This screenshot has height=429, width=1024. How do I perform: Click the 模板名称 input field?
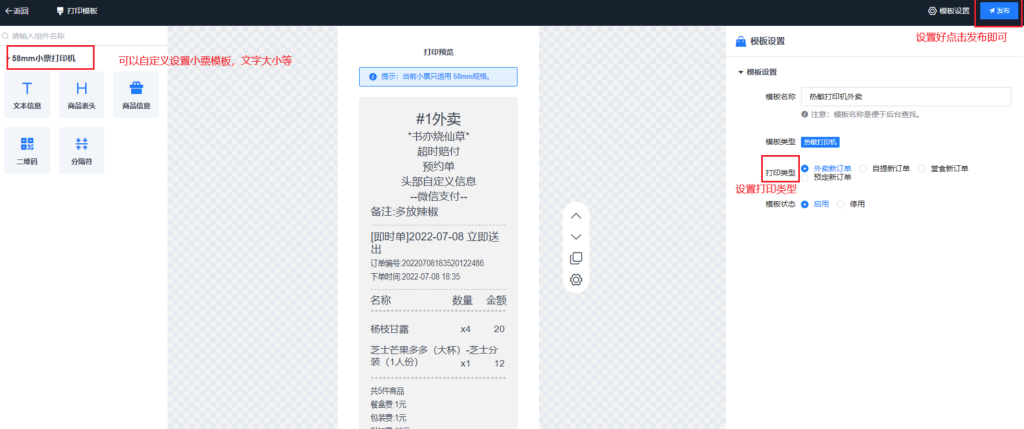pyautogui.click(x=900, y=97)
